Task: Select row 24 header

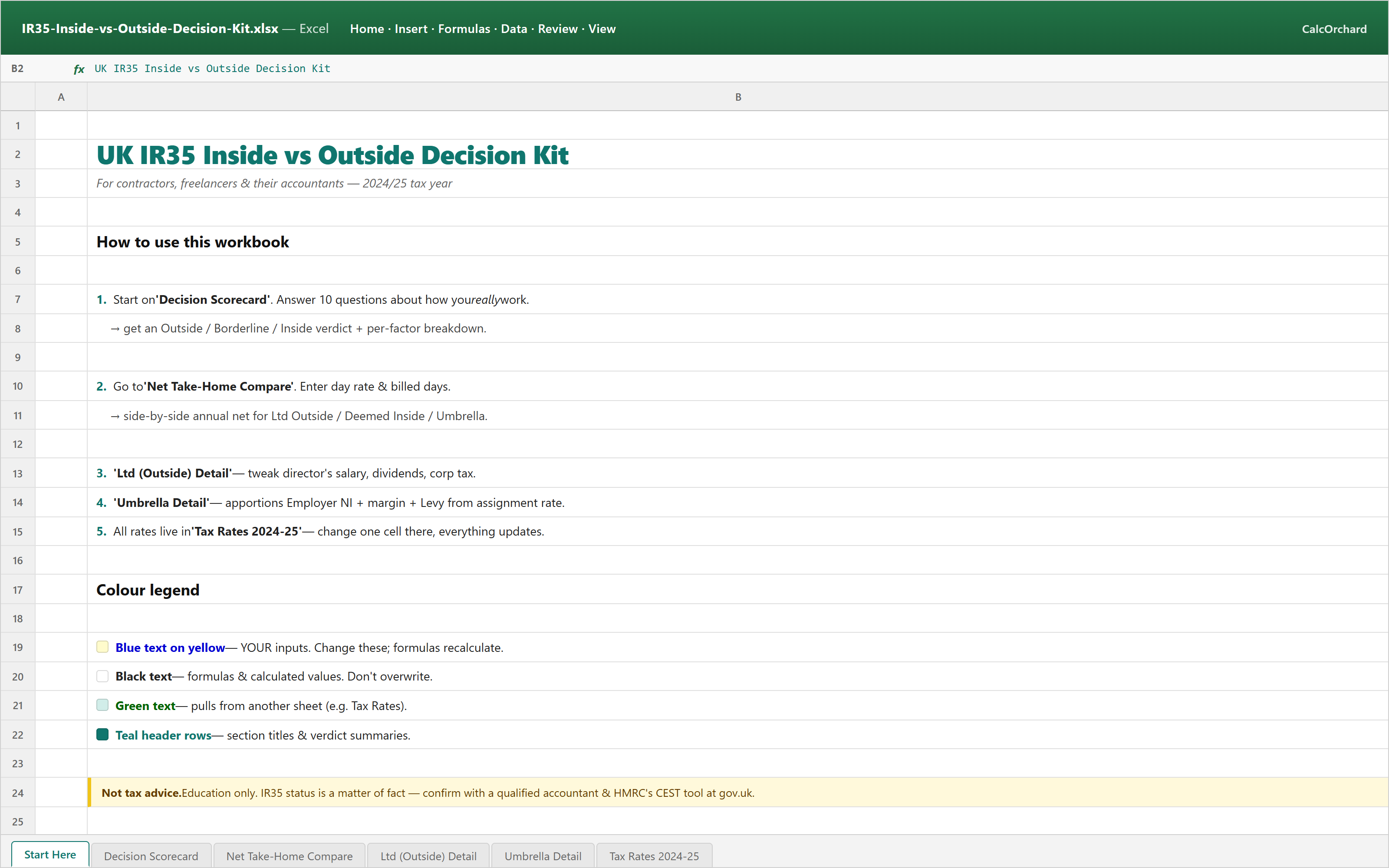Action: [18, 793]
